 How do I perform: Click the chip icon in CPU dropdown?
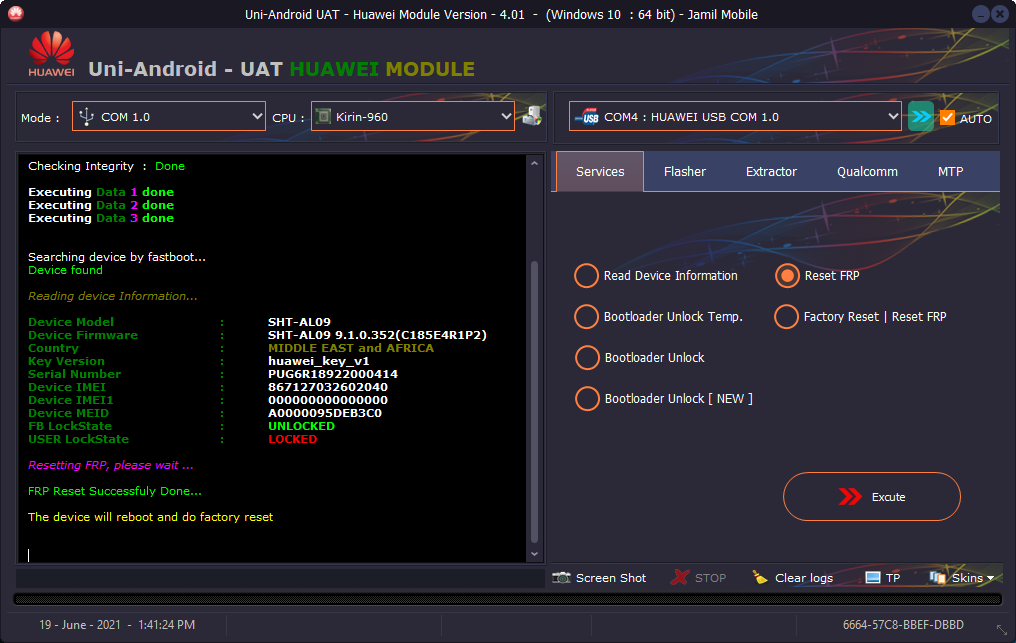[323, 117]
